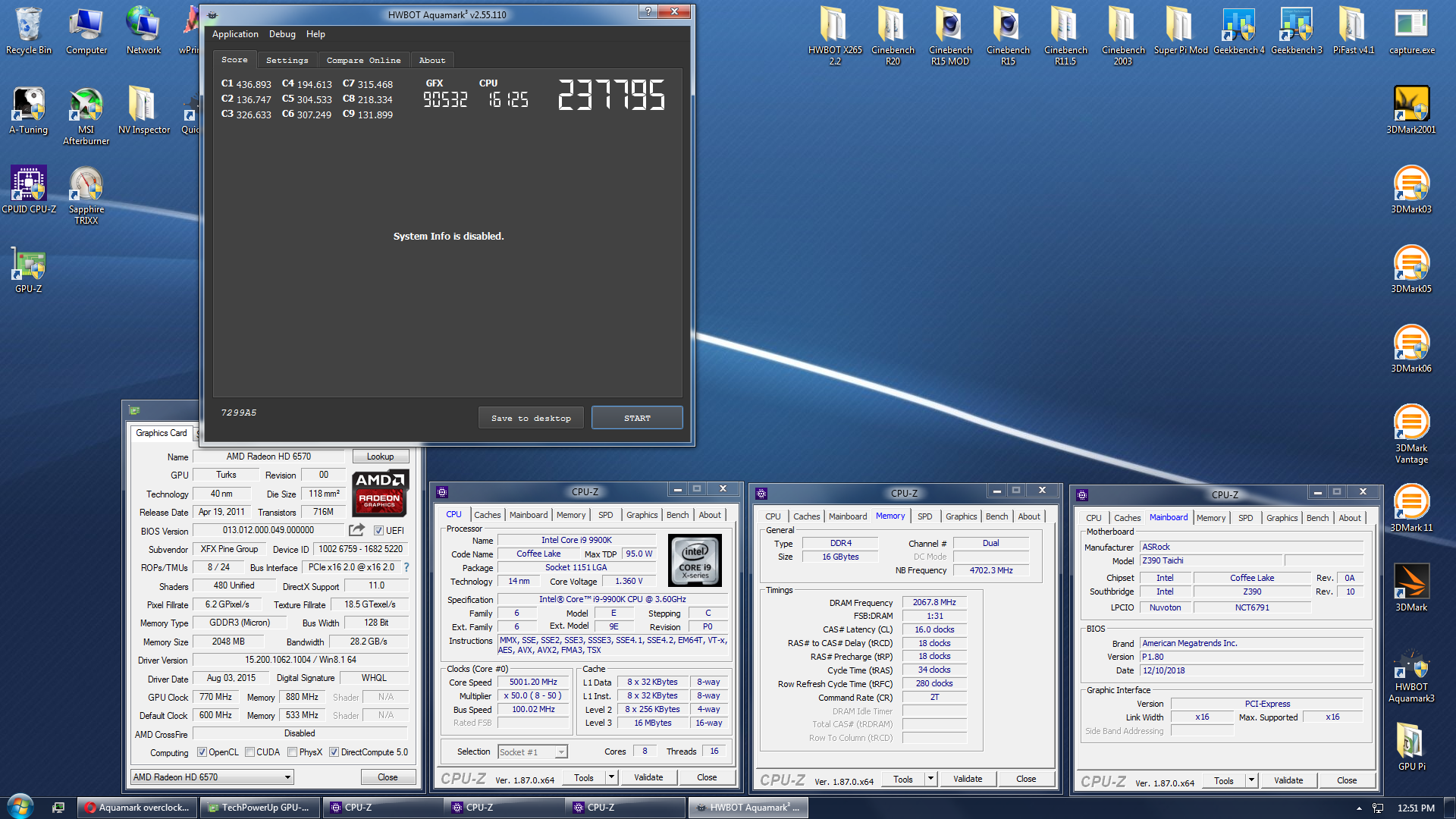Open Cinebench R11.5 folder

click(x=1065, y=36)
